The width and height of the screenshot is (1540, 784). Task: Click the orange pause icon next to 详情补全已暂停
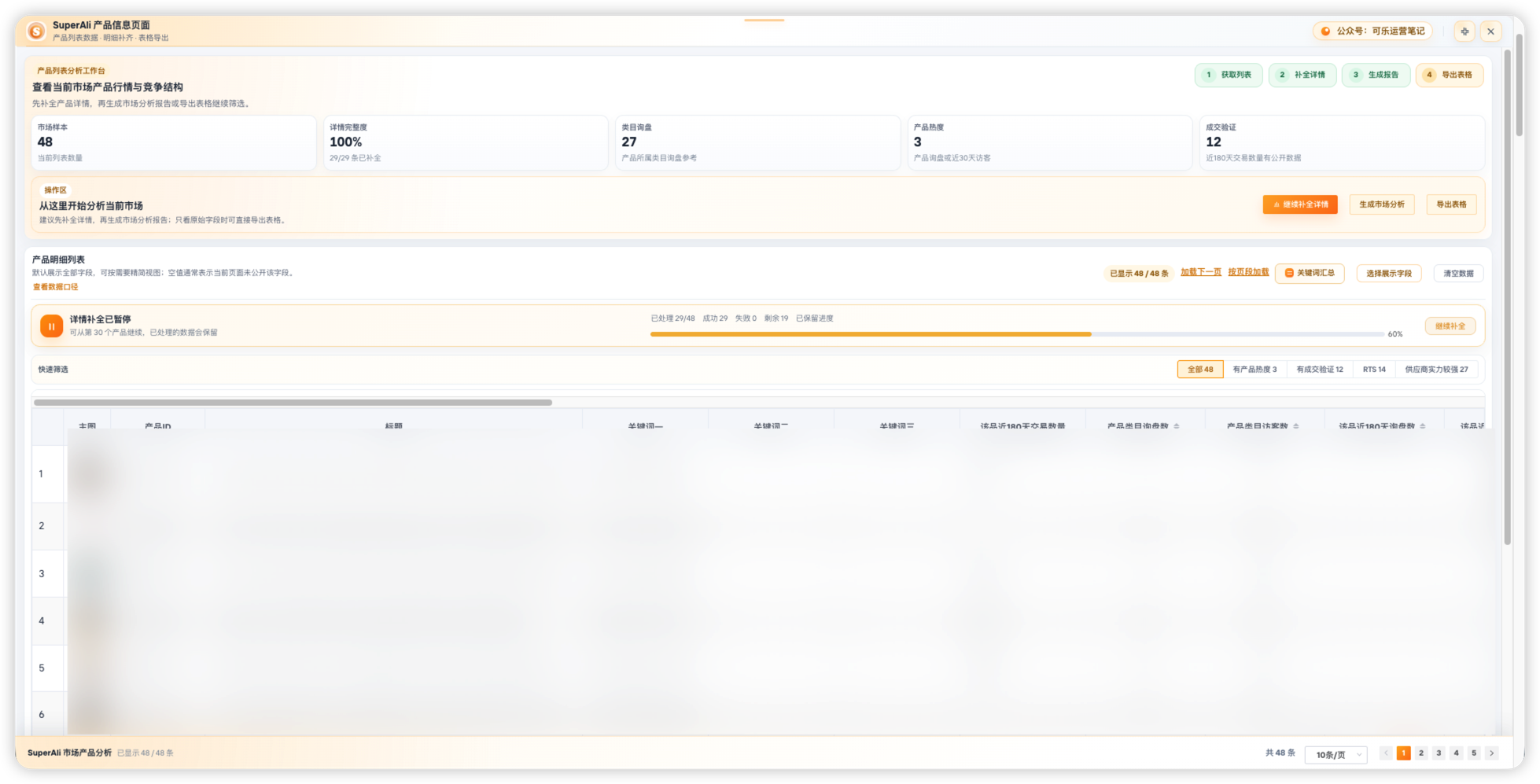[x=51, y=326]
